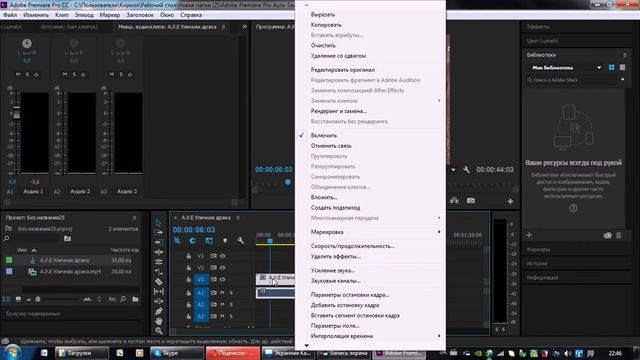Select the Slide tool
This screenshot has height=360, width=640.
click(159, 301)
